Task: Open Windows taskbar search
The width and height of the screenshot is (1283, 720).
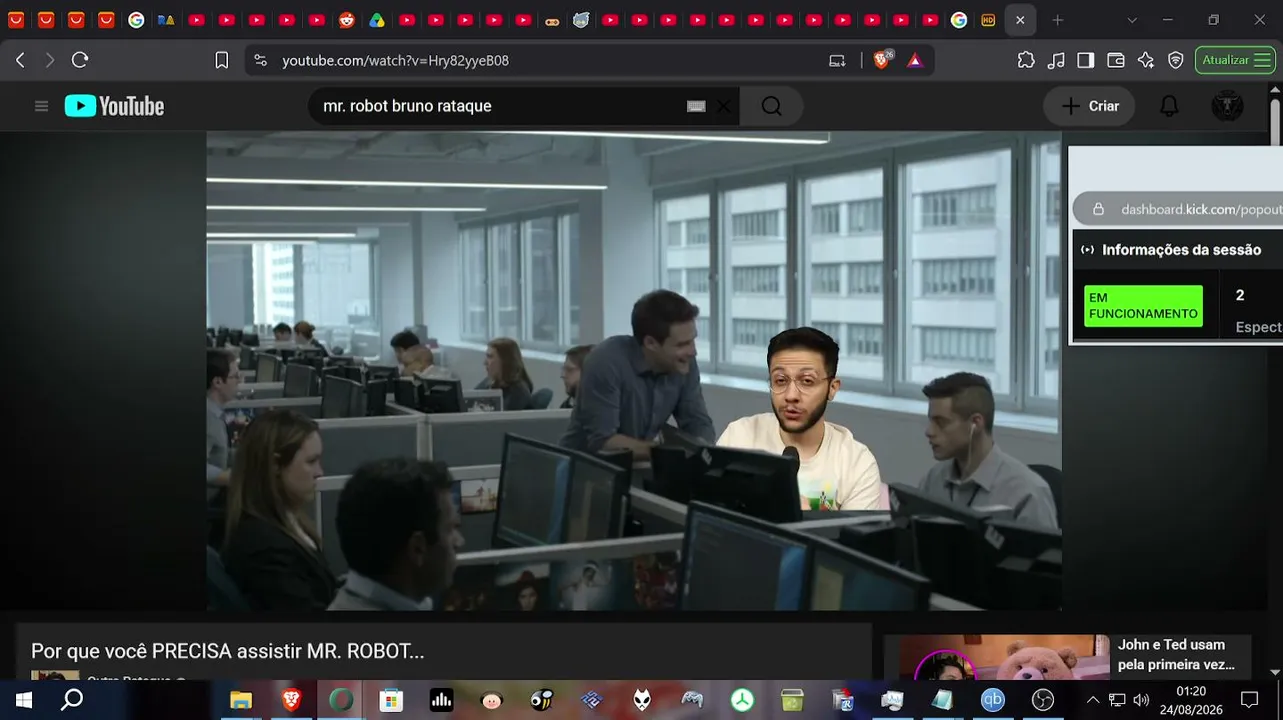Action: pyautogui.click(x=72, y=700)
